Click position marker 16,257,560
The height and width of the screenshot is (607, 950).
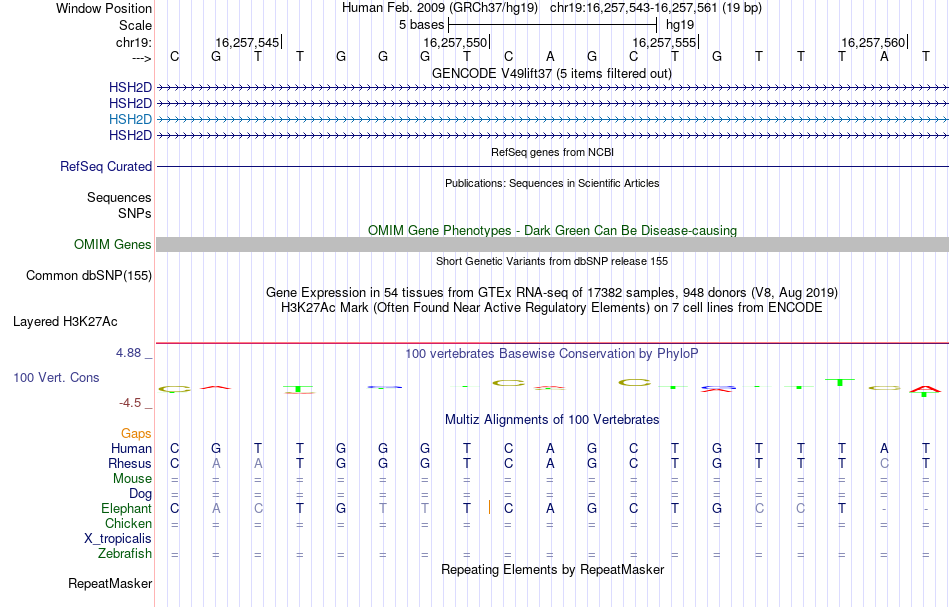[x=873, y=42]
